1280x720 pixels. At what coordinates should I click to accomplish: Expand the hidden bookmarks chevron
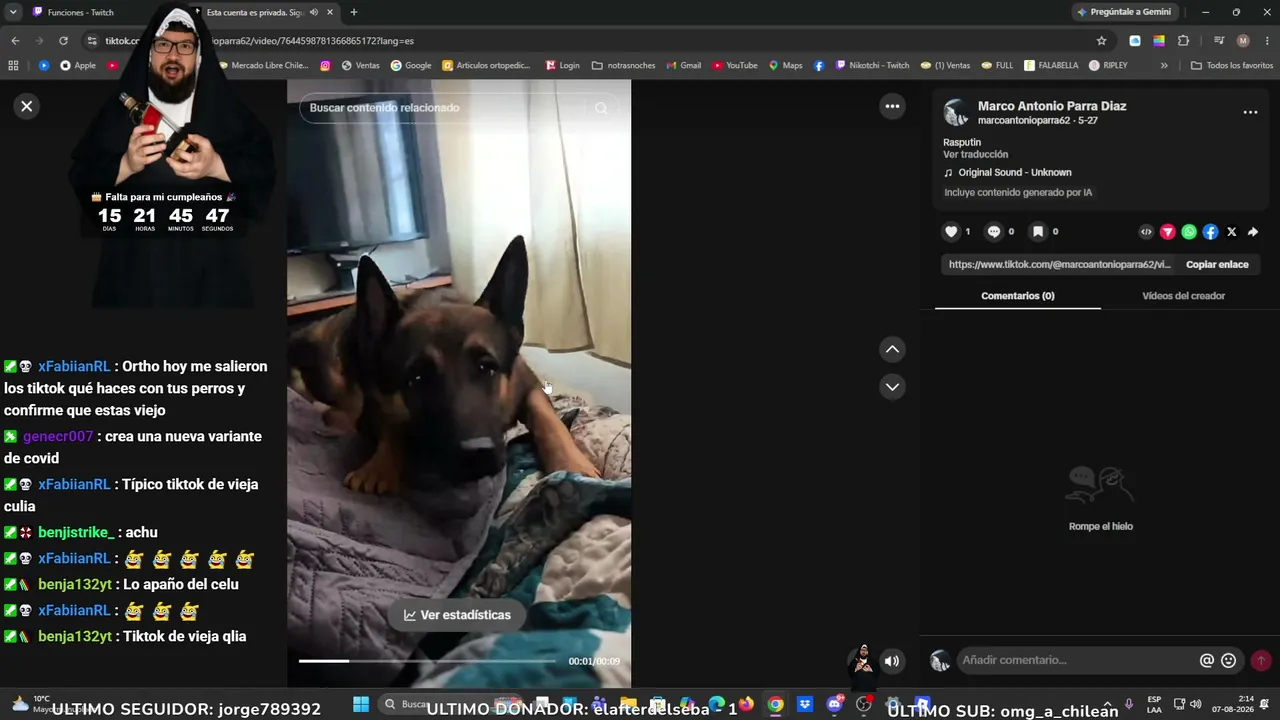[x=1164, y=66]
